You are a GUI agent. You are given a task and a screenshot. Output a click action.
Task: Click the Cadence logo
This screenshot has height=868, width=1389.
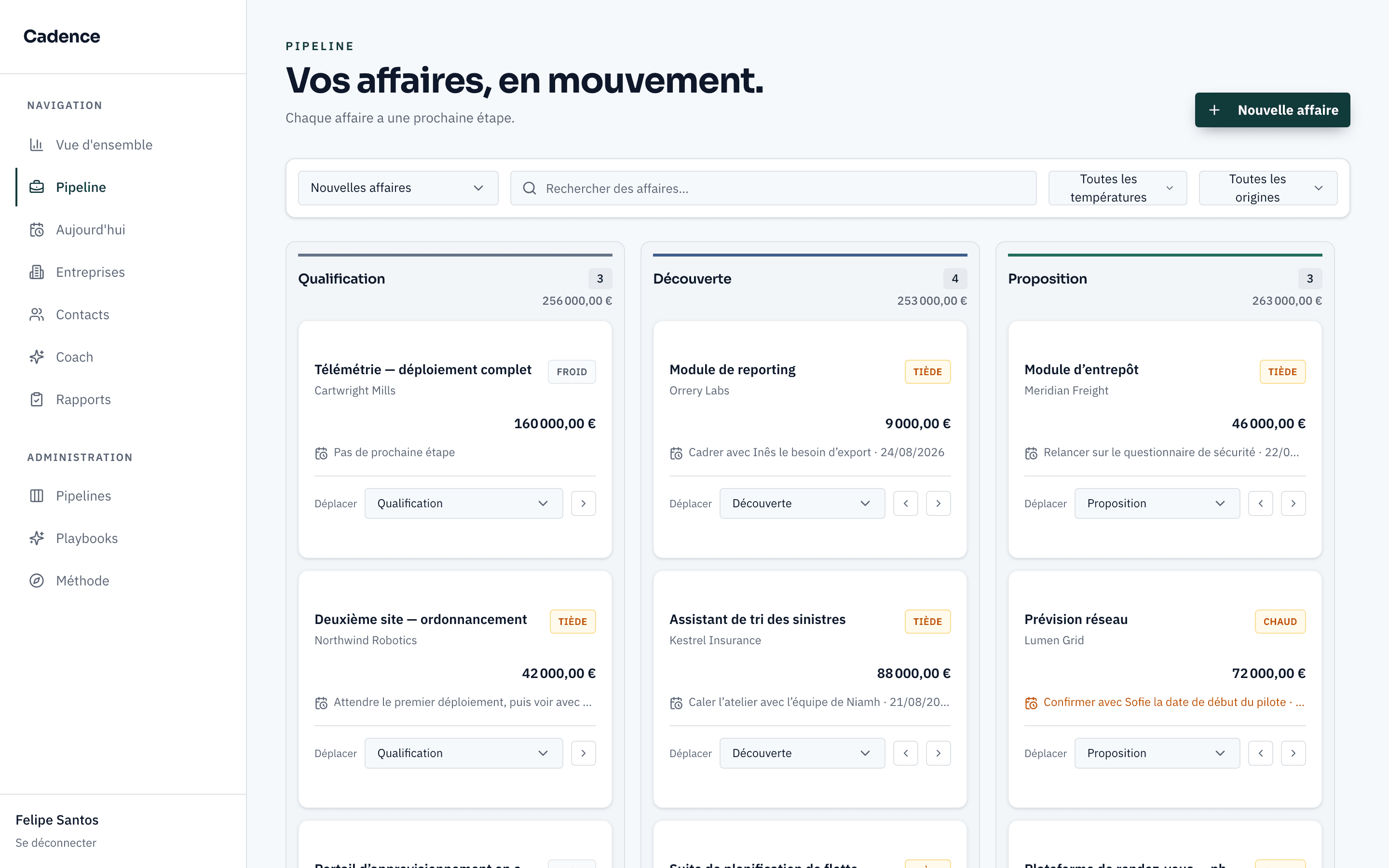click(61, 36)
